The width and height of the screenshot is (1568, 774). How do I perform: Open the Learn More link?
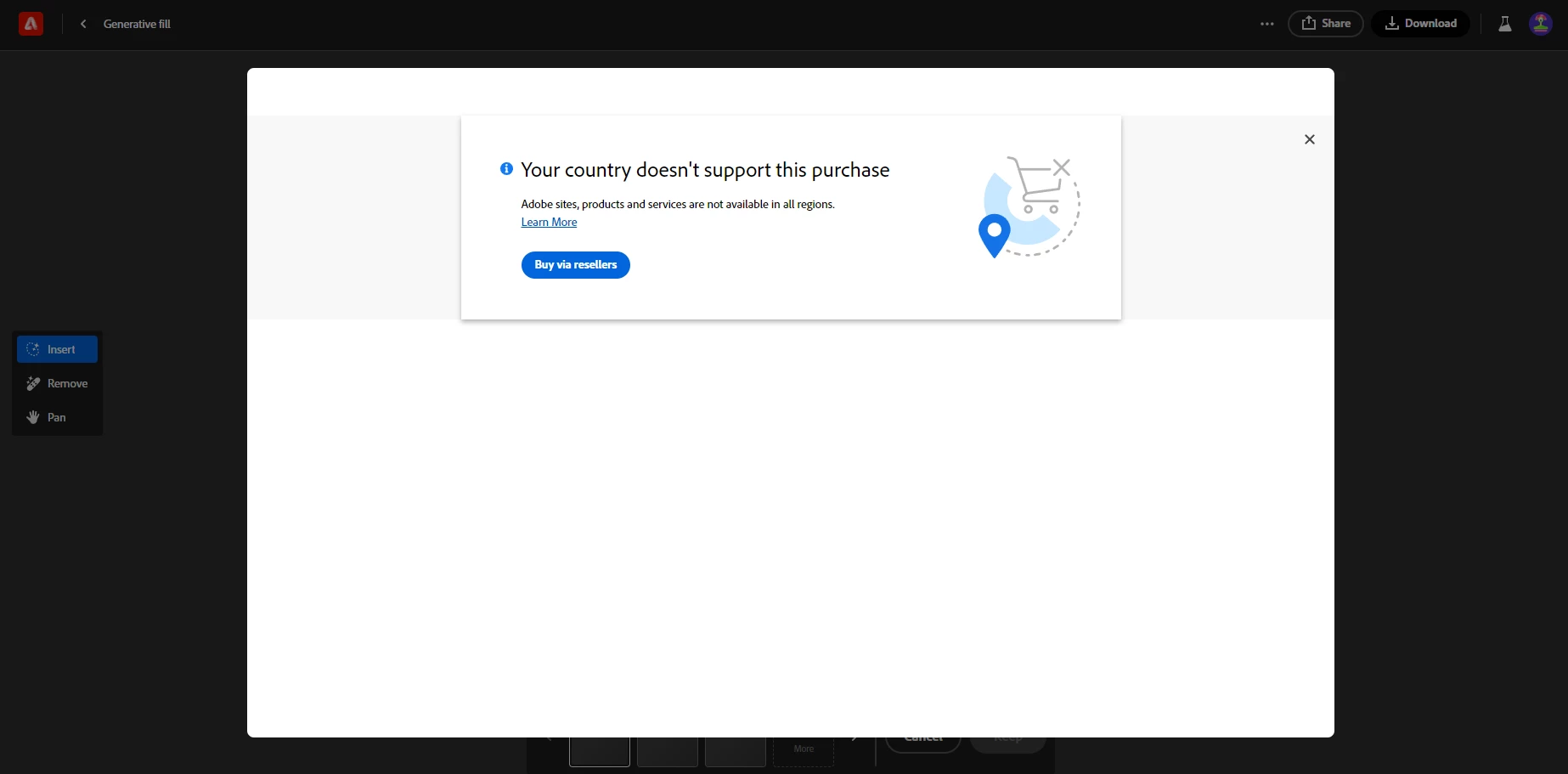(x=549, y=222)
